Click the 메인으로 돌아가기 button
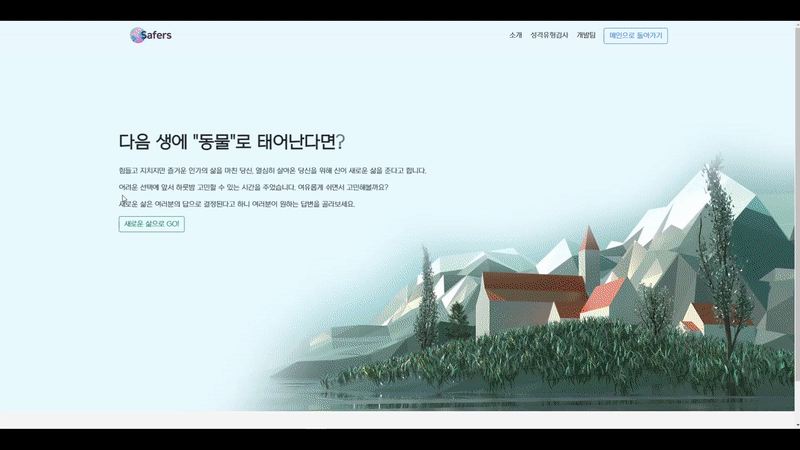Image resolution: width=800 pixels, height=450 pixels. point(635,36)
